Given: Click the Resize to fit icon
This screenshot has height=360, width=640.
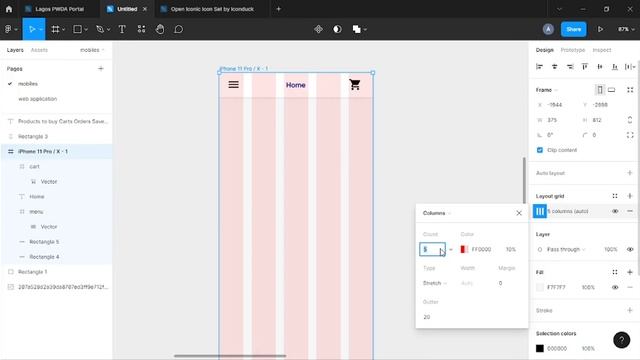Looking at the screenshot, I should (x=630, y=90).
